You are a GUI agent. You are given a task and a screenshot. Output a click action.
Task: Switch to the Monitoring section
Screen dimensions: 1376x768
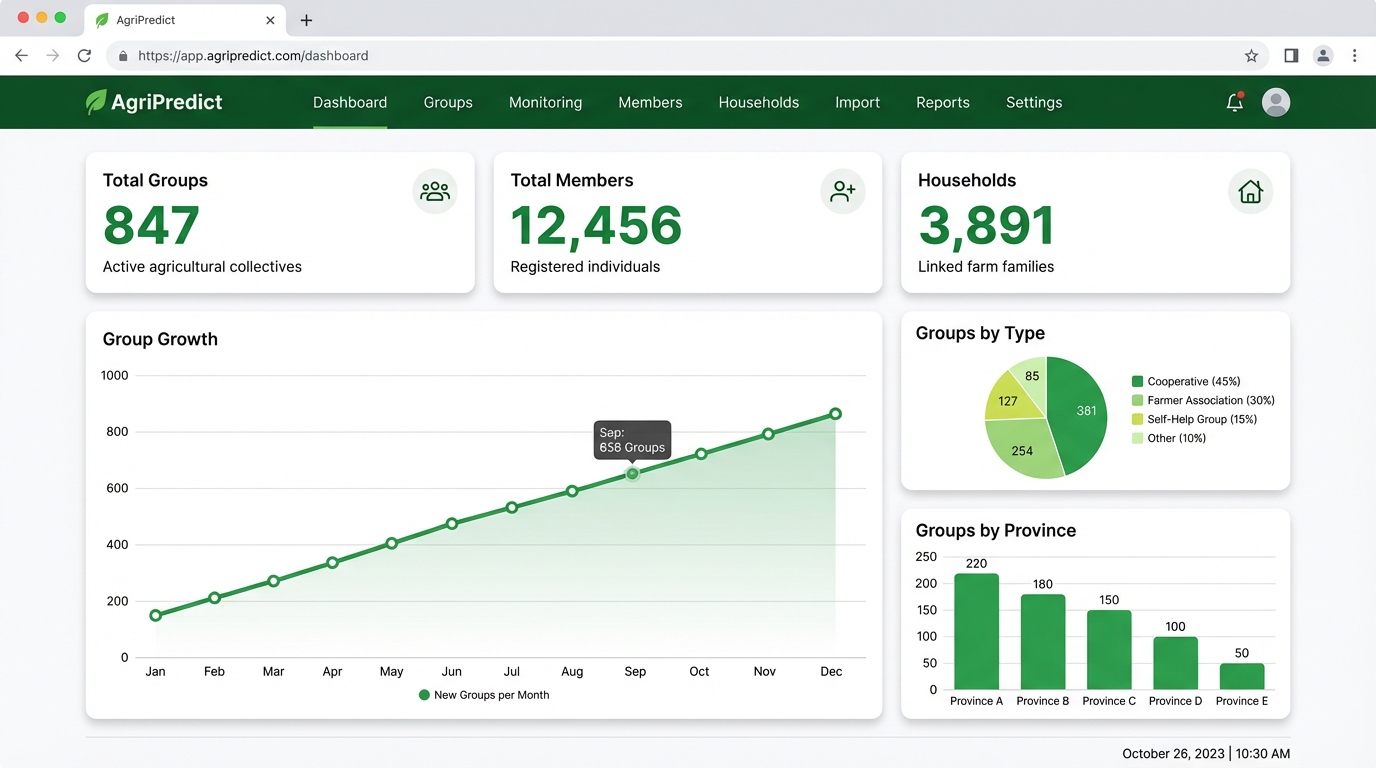pyautogui.click(x=545, y=102)
